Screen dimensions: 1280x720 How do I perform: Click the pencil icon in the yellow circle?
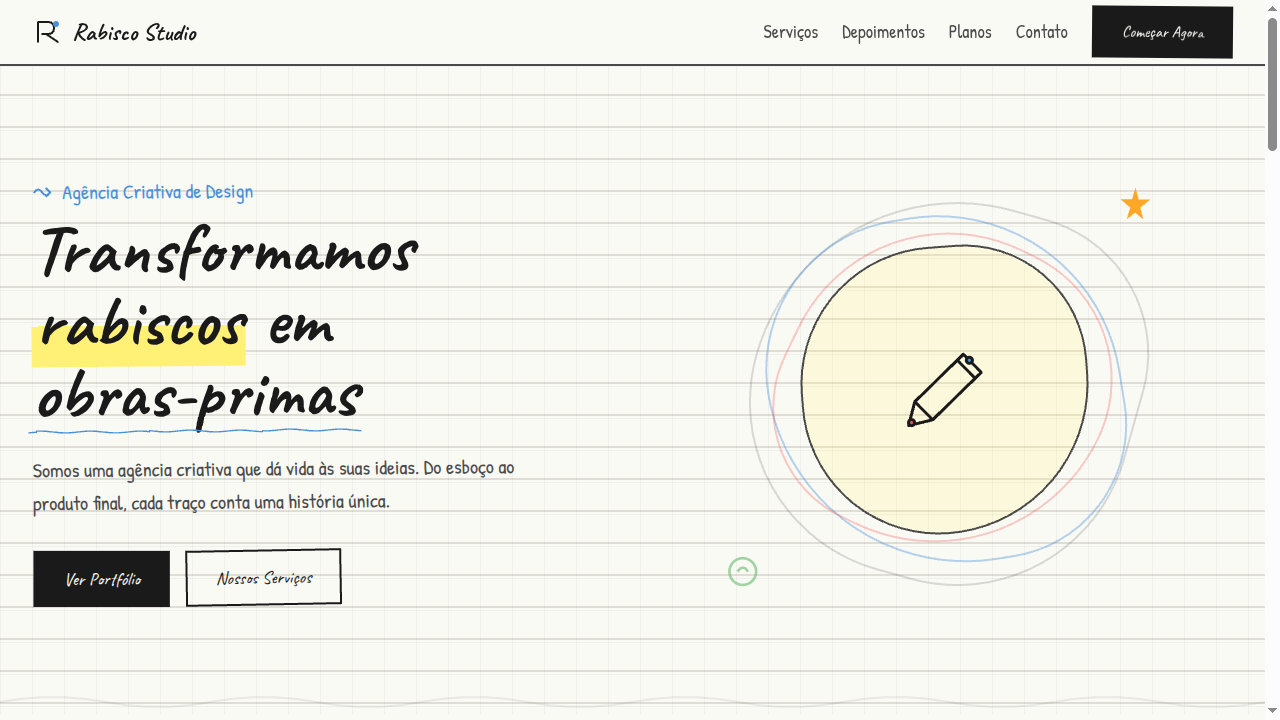944,390
